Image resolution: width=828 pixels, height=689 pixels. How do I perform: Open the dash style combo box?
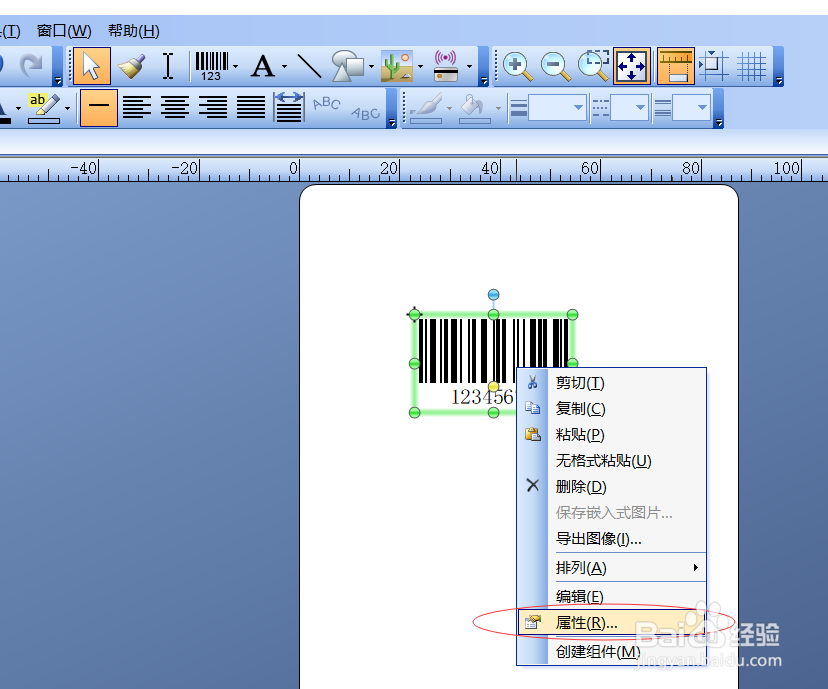pos(629,108)
